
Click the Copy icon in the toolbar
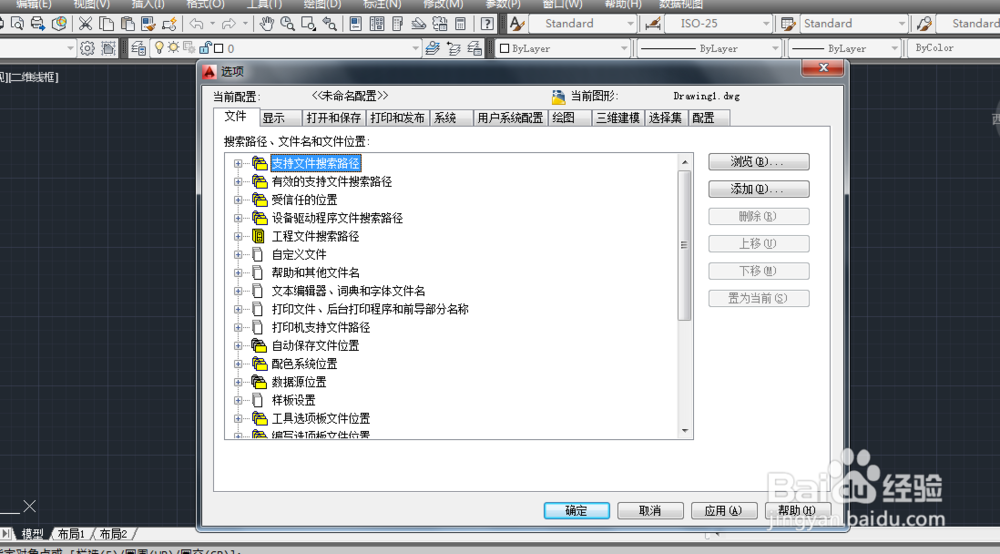click(x=107, y=24)
